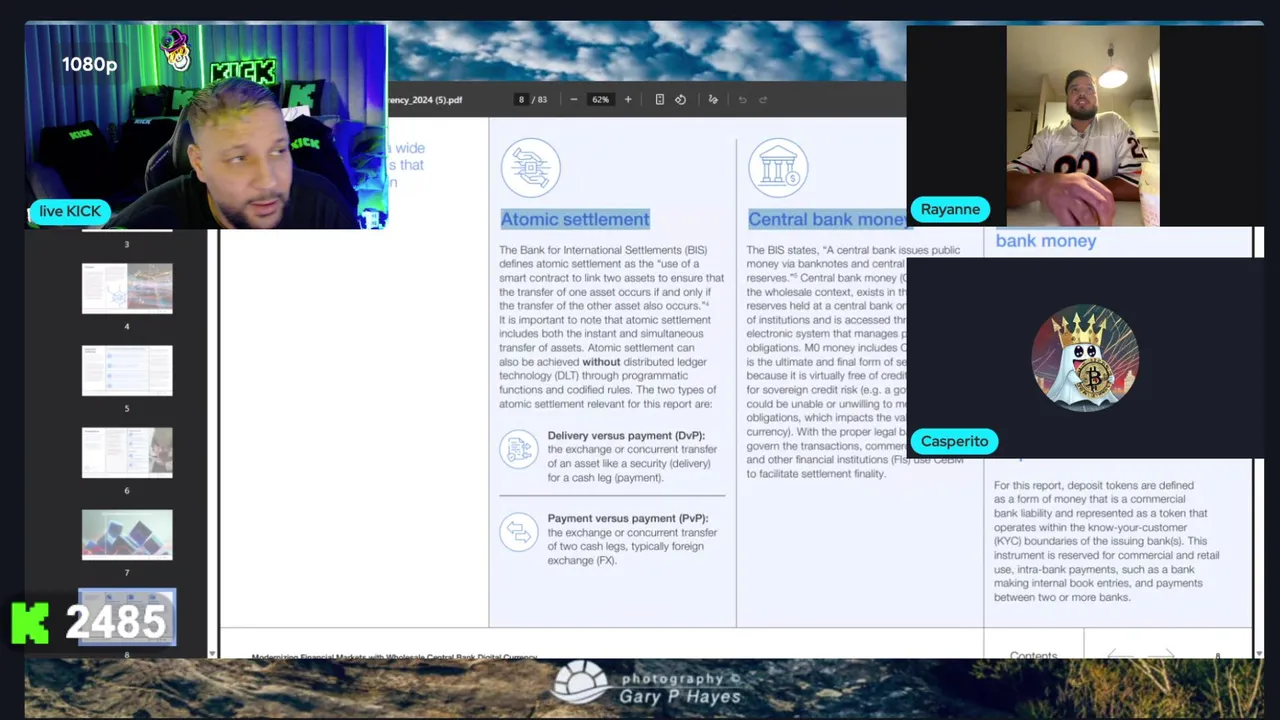Open page 6 thumbnail

click(127, 452)
